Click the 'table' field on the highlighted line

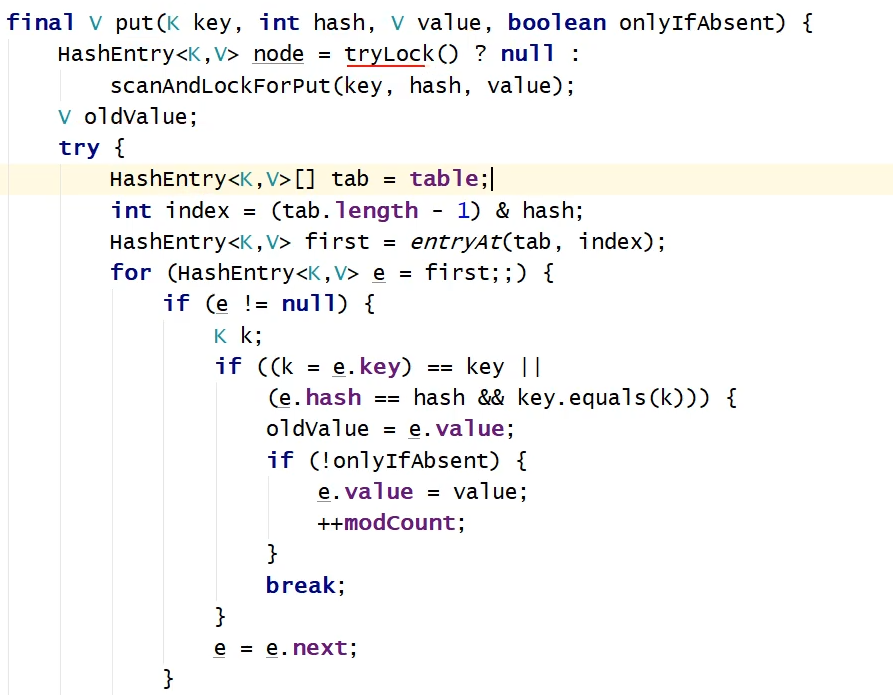(444, 179)
